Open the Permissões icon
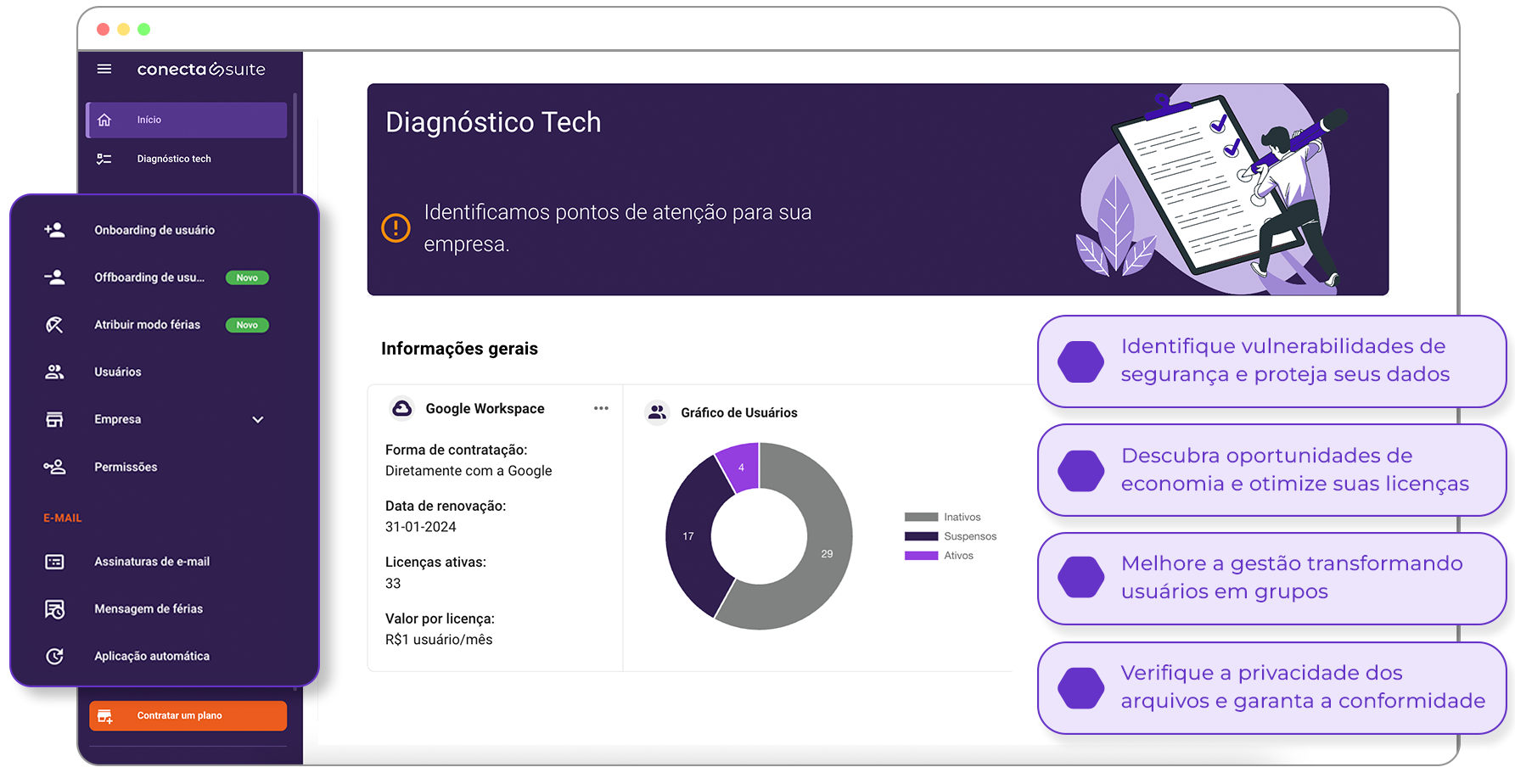This screenshot has height=784, width=1515. click(54, 467)
